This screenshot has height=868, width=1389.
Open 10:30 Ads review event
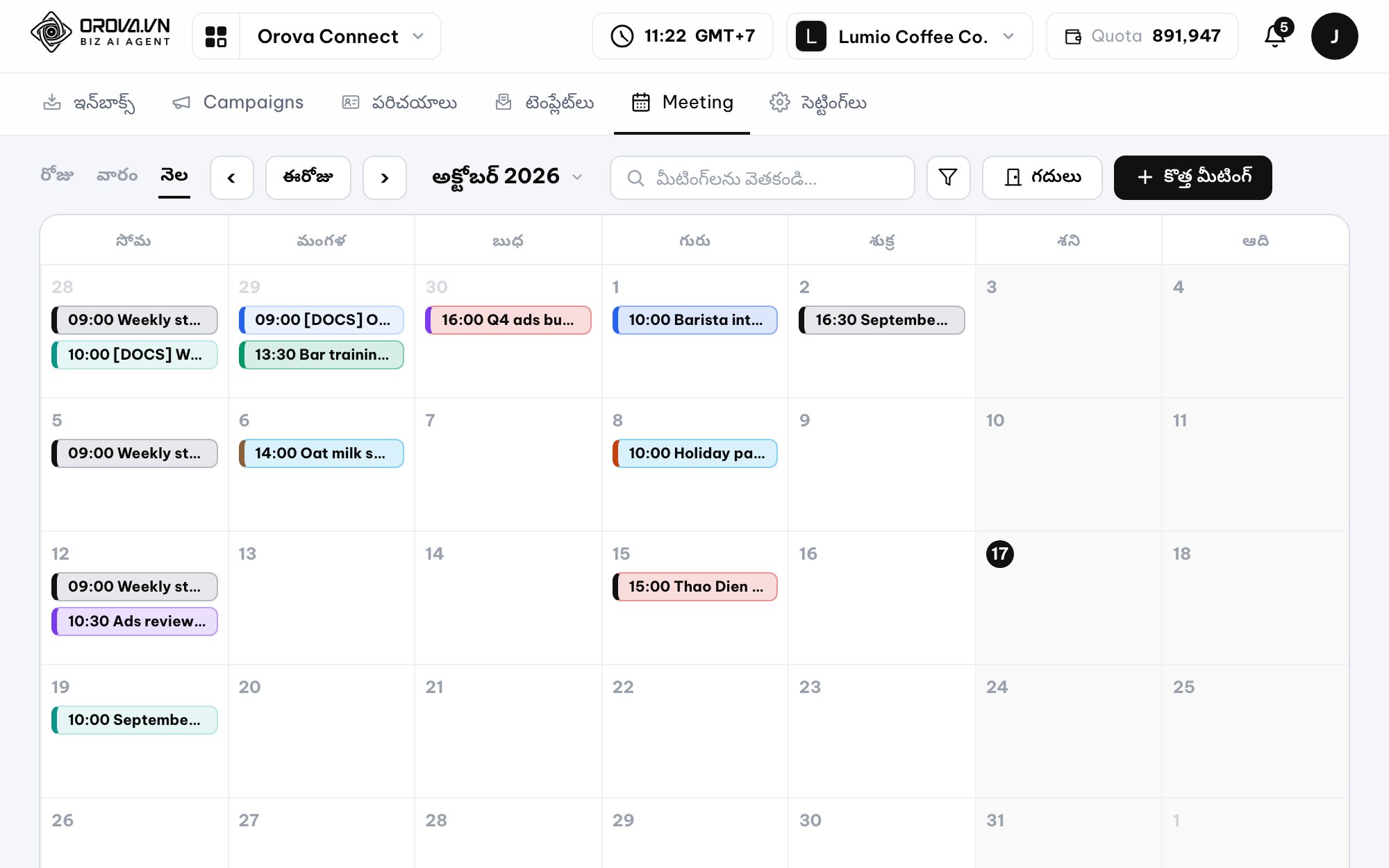click(135, 621)
